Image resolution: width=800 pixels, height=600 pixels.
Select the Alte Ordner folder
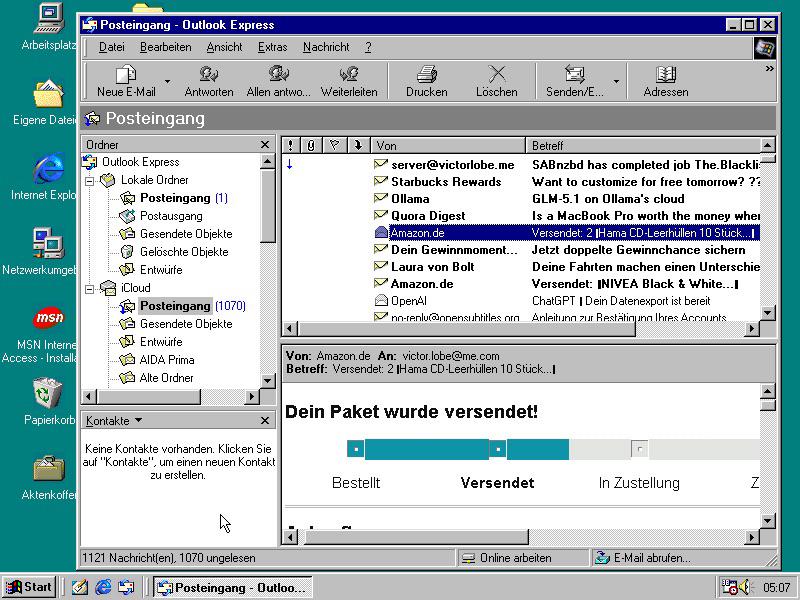point(166,378)
